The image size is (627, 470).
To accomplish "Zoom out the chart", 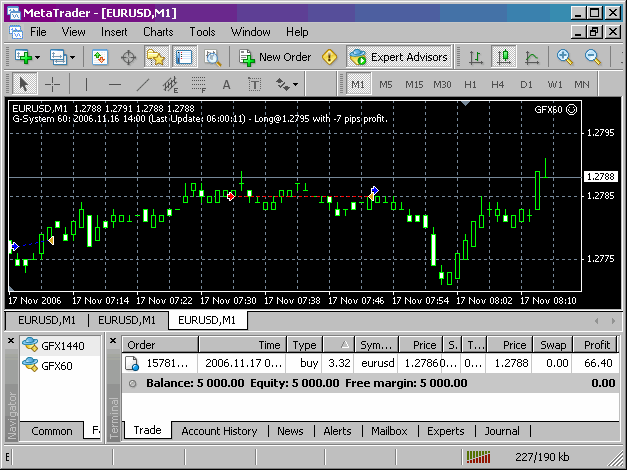I will [x=592, y=57].
